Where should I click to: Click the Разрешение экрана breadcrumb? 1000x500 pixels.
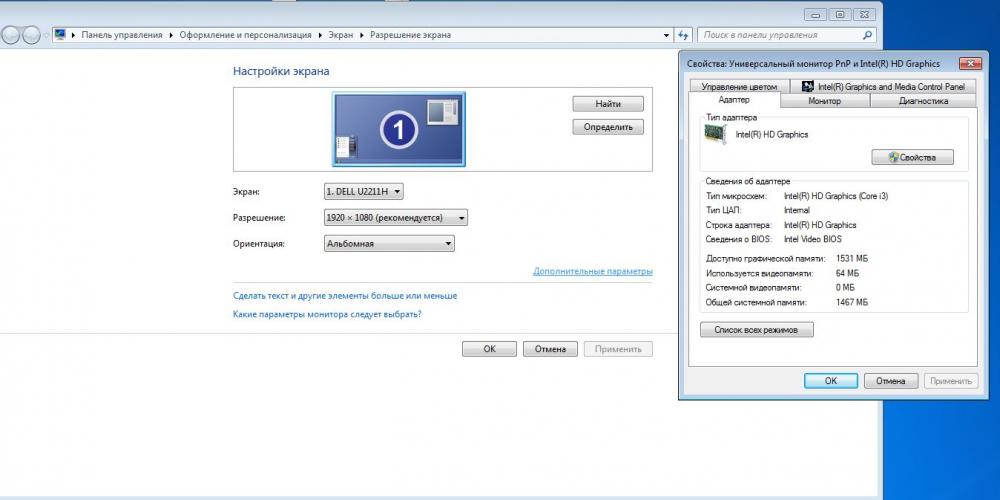tap(411, 35)
